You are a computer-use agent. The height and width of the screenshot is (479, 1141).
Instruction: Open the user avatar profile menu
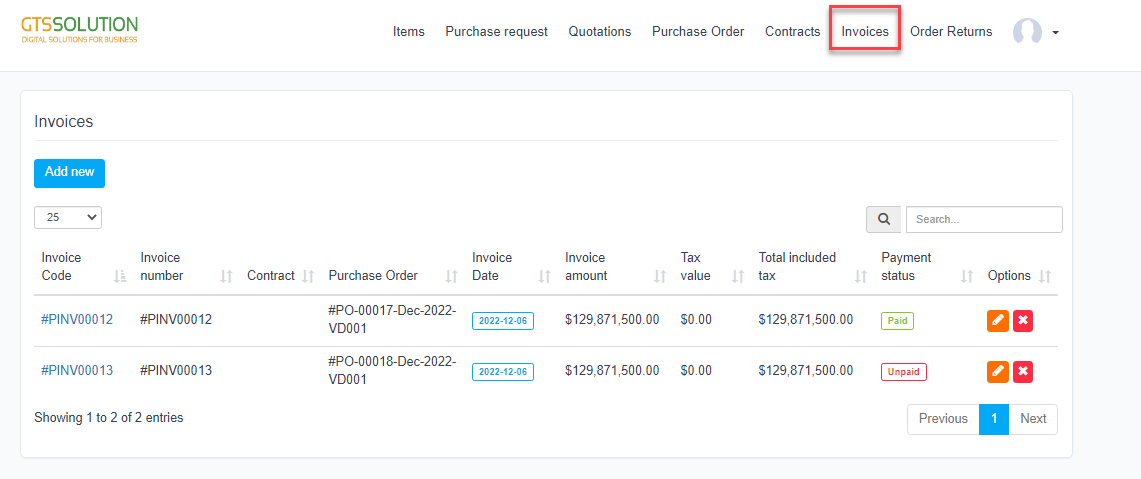click(1027, 32)
